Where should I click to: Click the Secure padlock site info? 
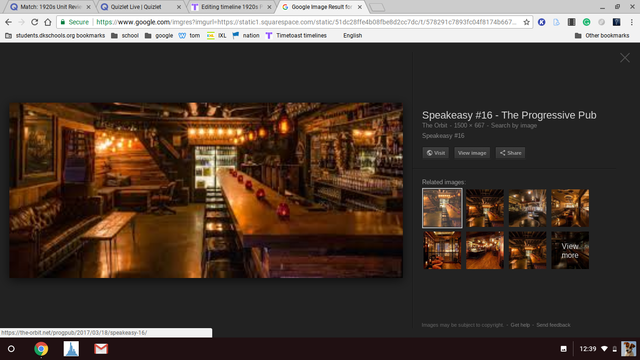tap(75, 22)
